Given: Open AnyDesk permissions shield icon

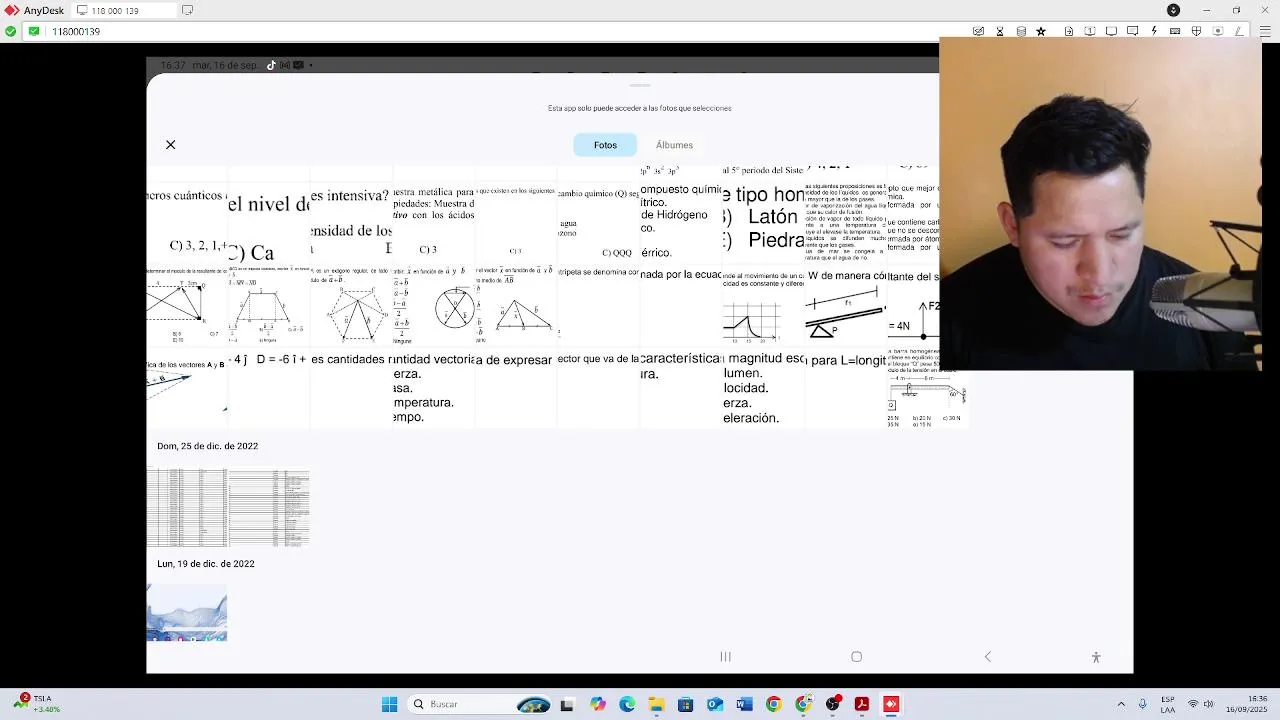Looking at the screenshot, I should point(1196,31).
